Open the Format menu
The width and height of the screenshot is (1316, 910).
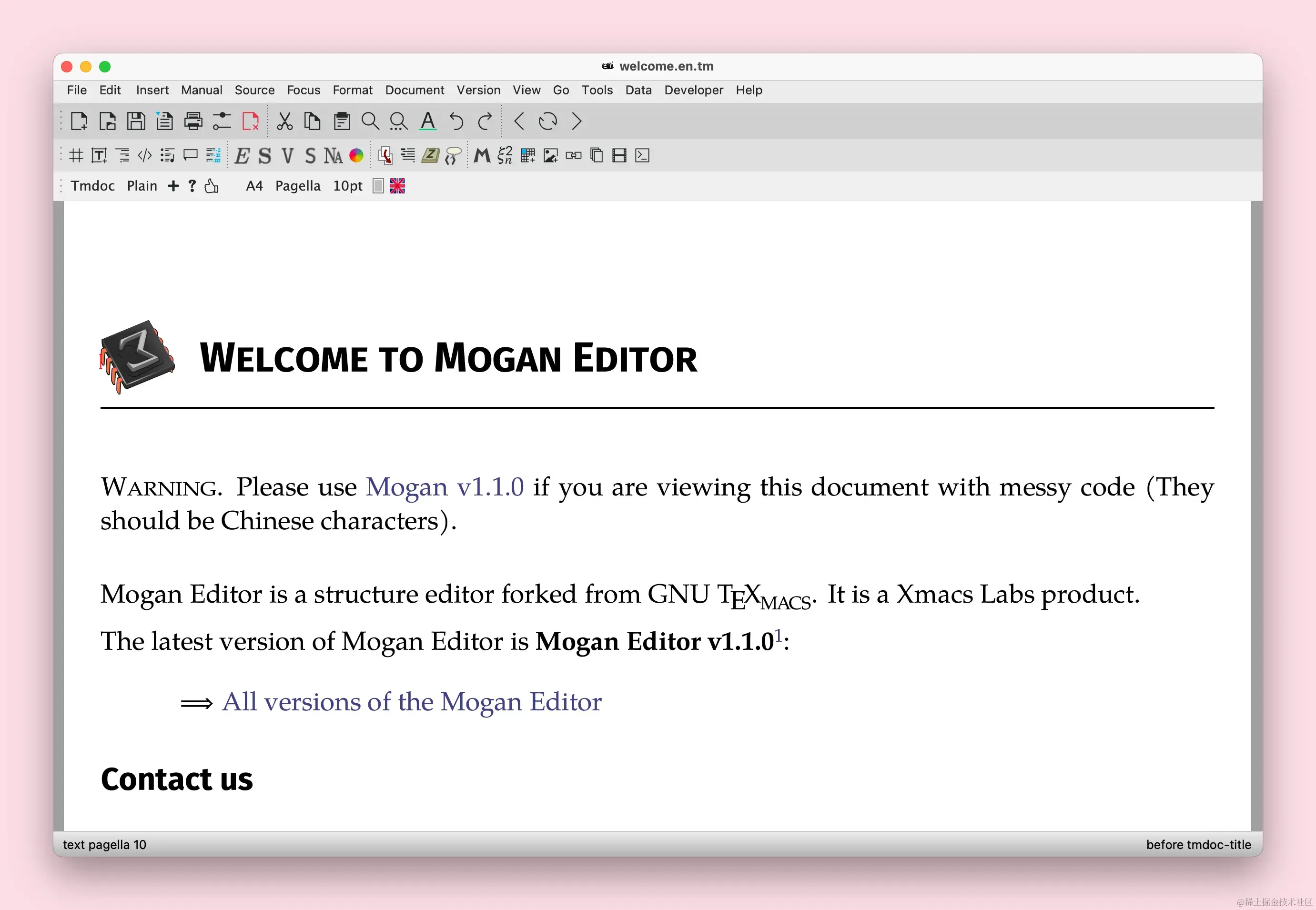(x=352, y=90)
